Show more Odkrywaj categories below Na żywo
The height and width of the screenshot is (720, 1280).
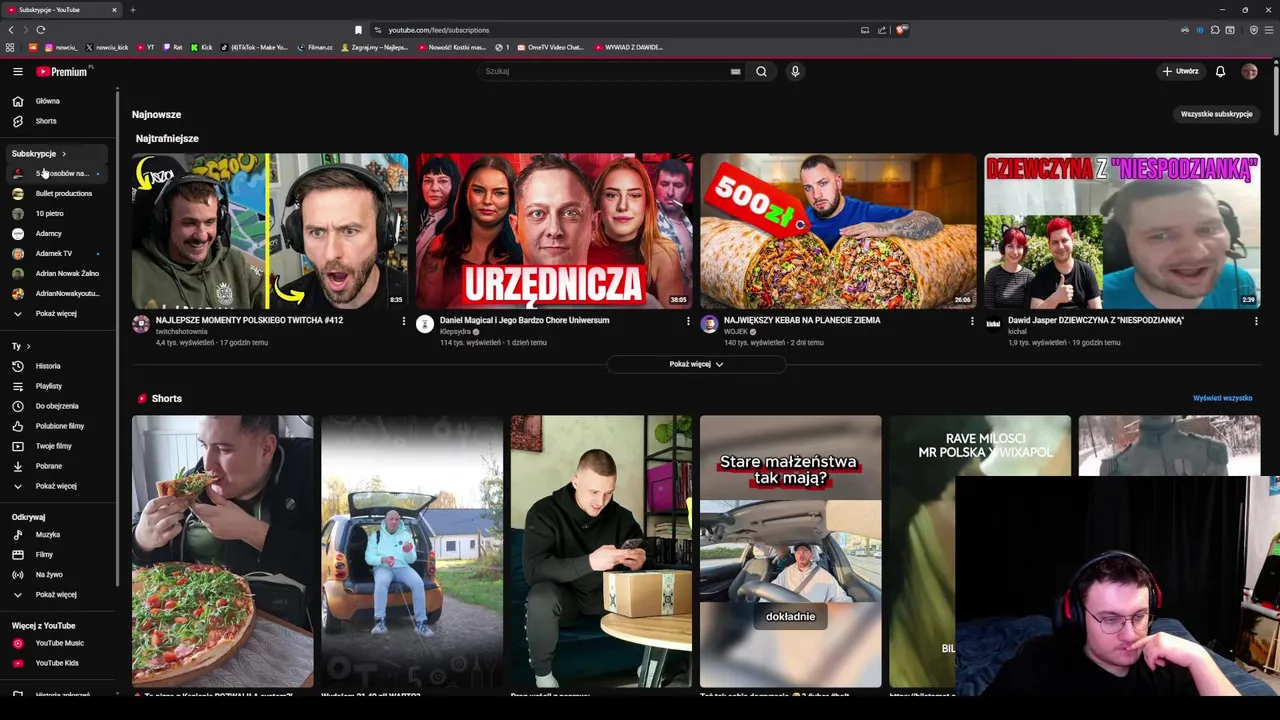click(58, 595)
